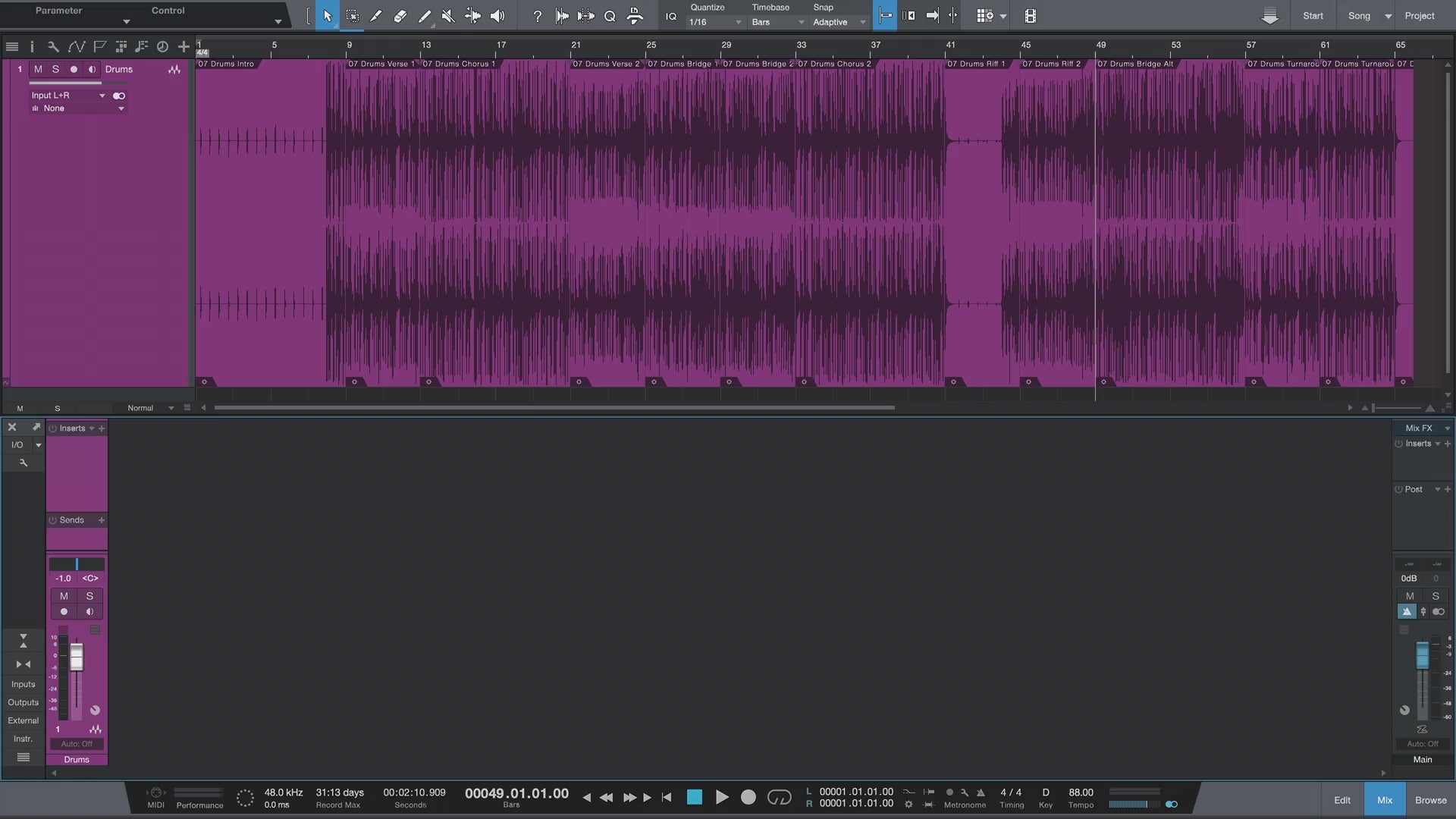Click the Play button in transport
Image resolution: width=1456 pixels, height=819 pixels.
tap(722, 797)
